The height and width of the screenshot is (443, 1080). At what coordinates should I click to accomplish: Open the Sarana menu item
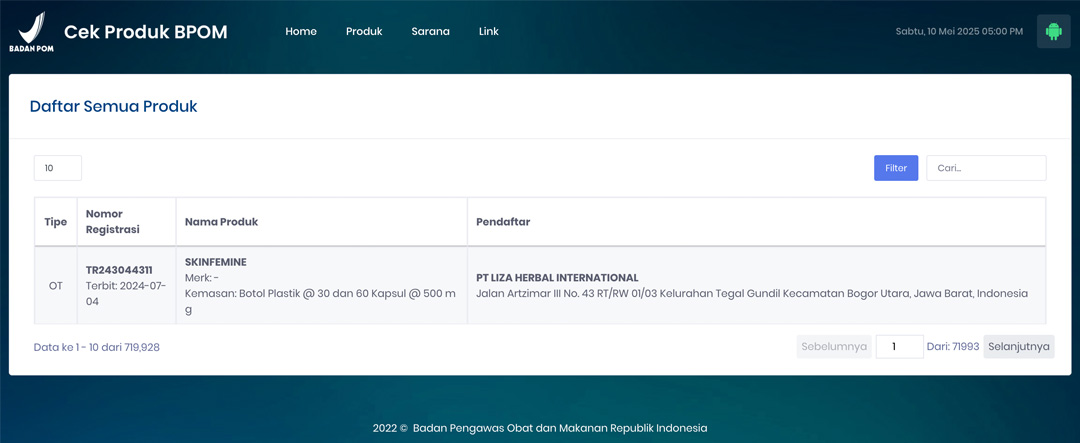tap(430, 32)
